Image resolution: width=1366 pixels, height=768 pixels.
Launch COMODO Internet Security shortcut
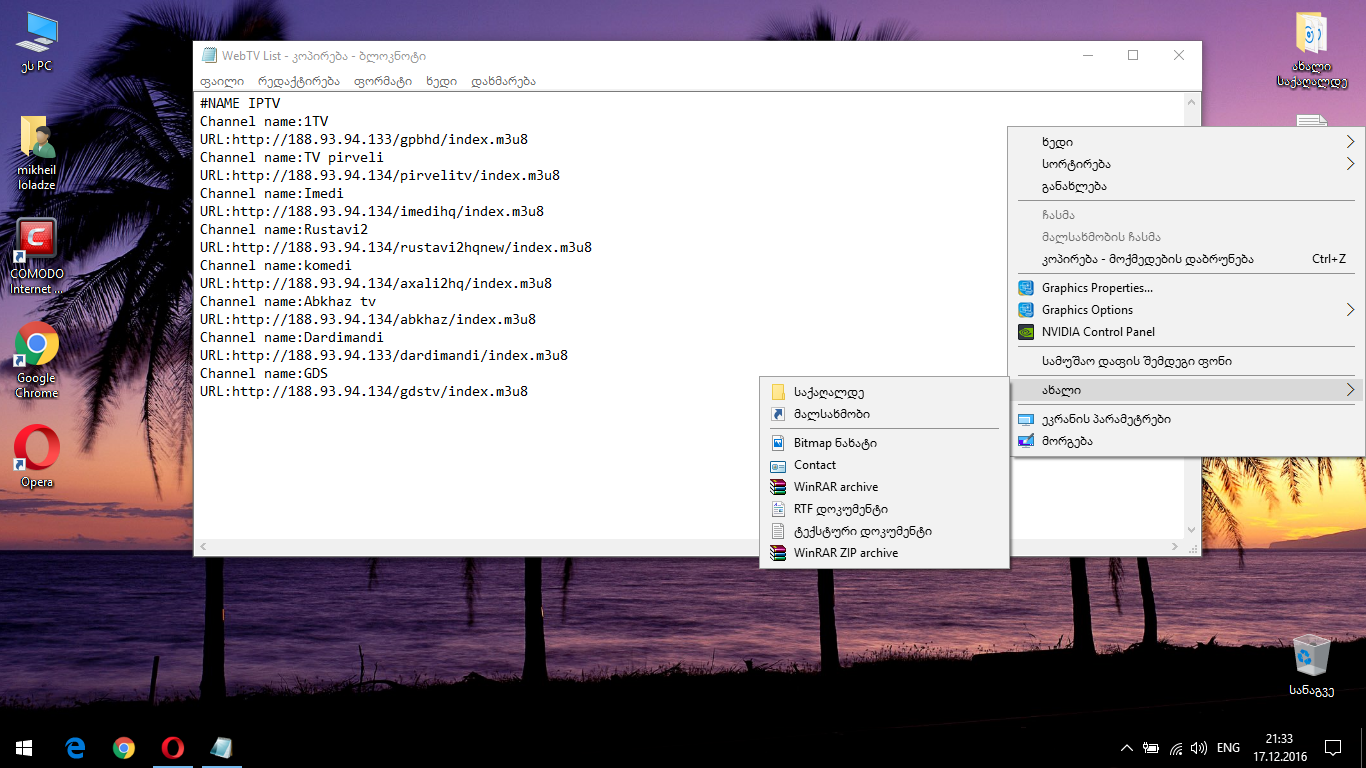pos(36,257)
